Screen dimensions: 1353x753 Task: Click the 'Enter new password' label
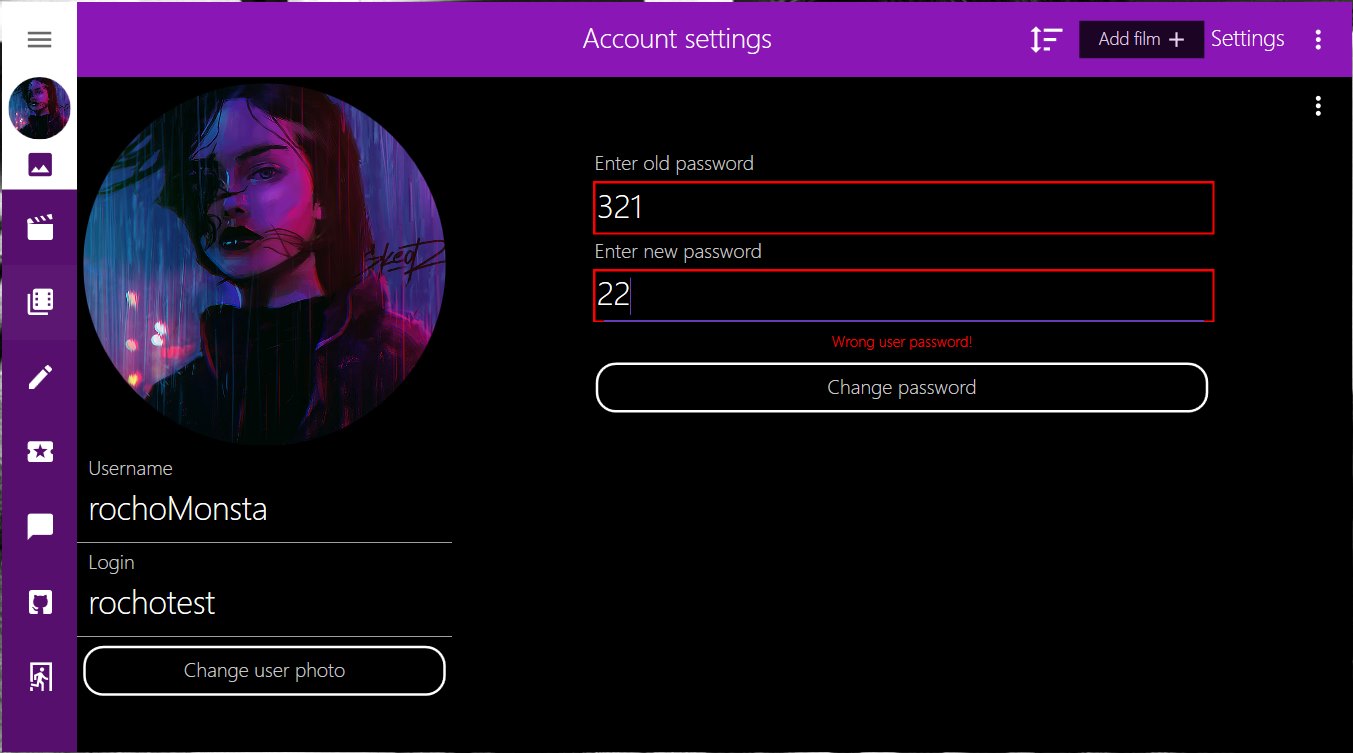(678, 251)
